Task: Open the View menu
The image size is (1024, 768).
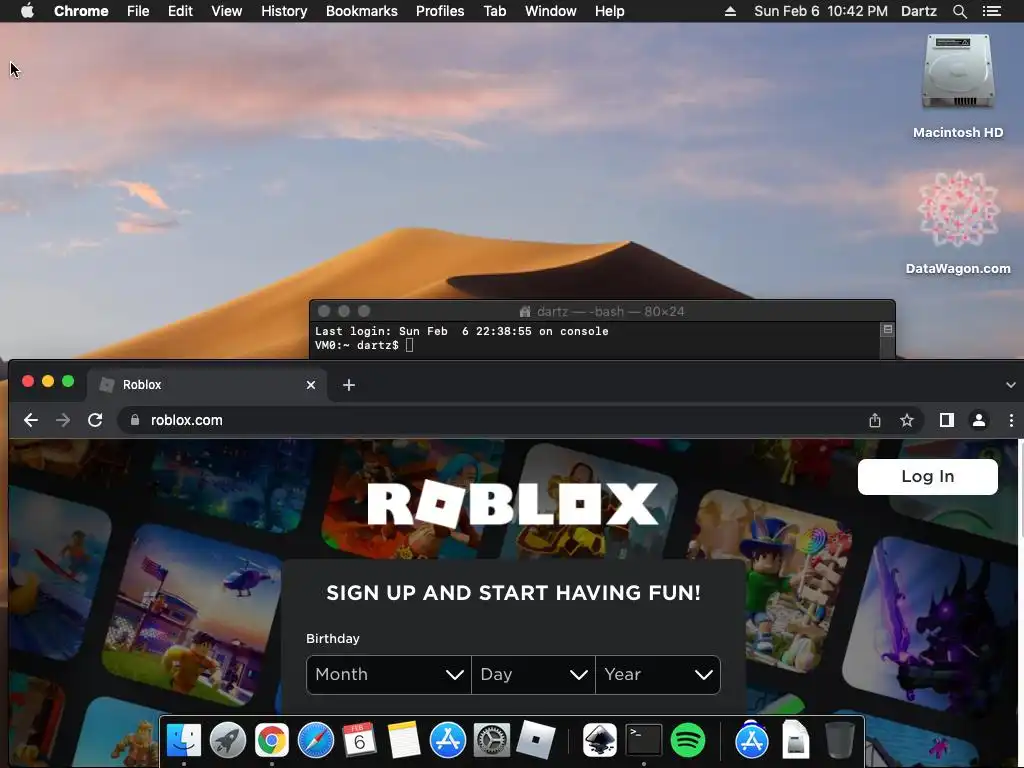Action: [x=227, y=11]
